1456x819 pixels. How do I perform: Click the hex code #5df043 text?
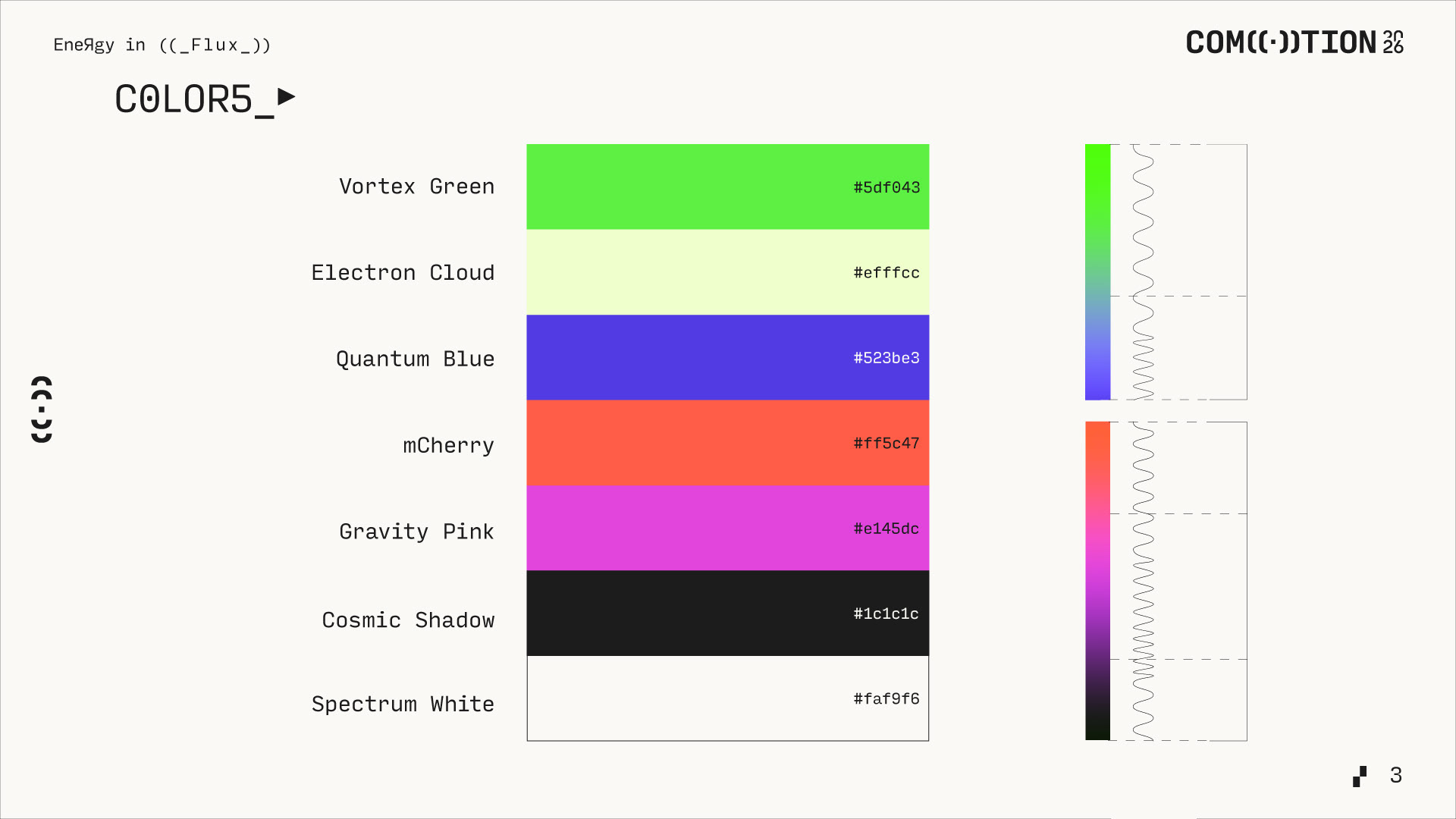(886, 187)
